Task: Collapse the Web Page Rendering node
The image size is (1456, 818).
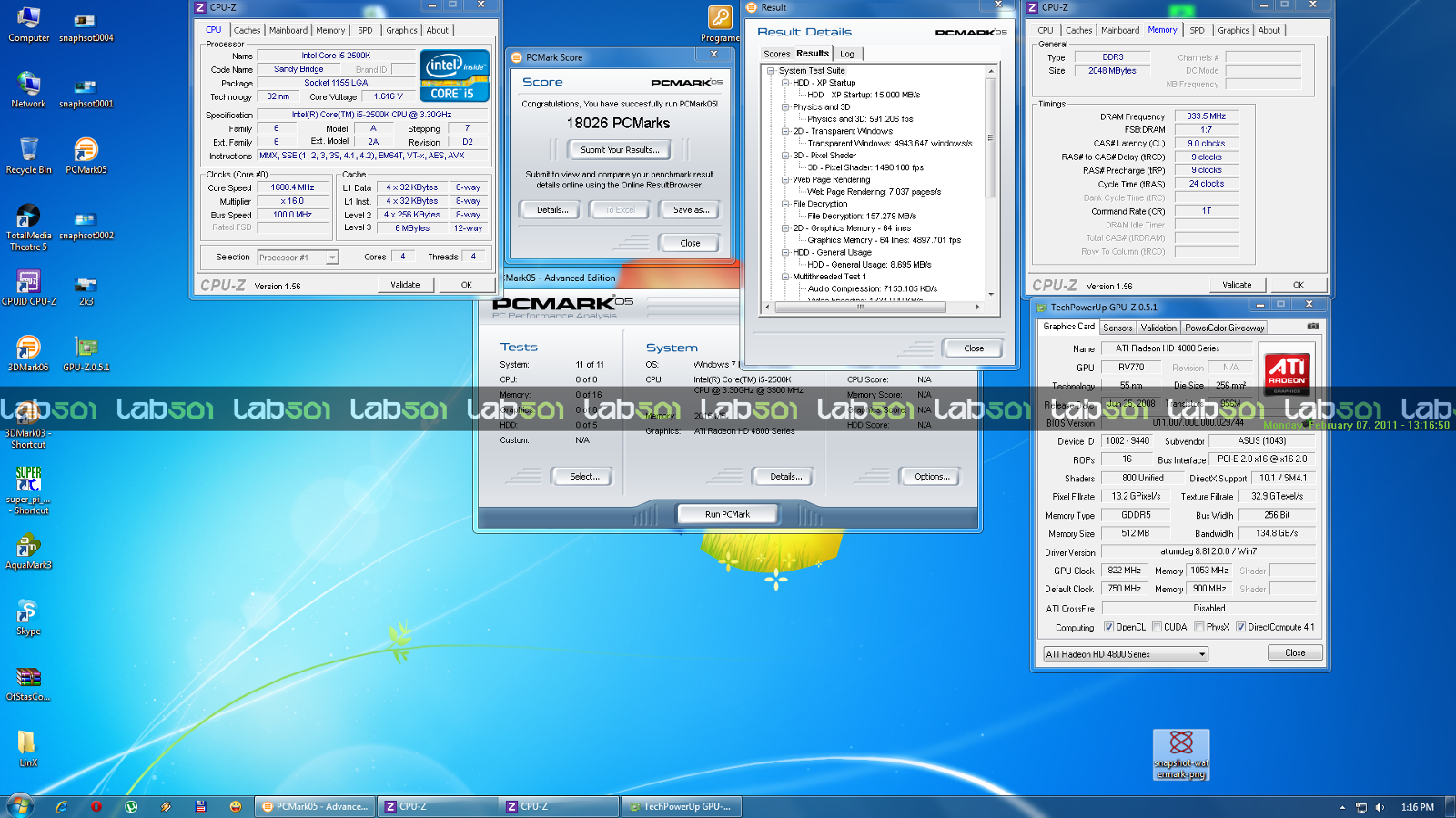Action: coord(785,179)
